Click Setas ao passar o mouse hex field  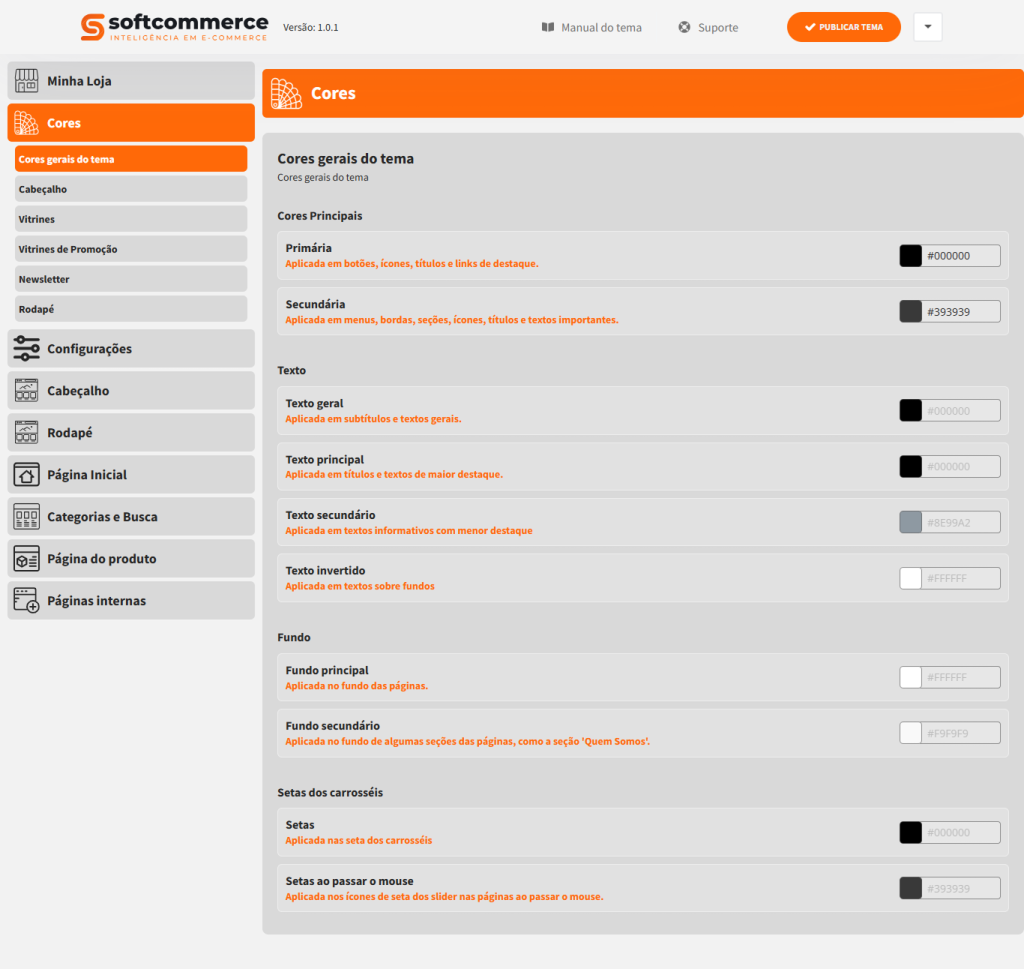[961, 889]
